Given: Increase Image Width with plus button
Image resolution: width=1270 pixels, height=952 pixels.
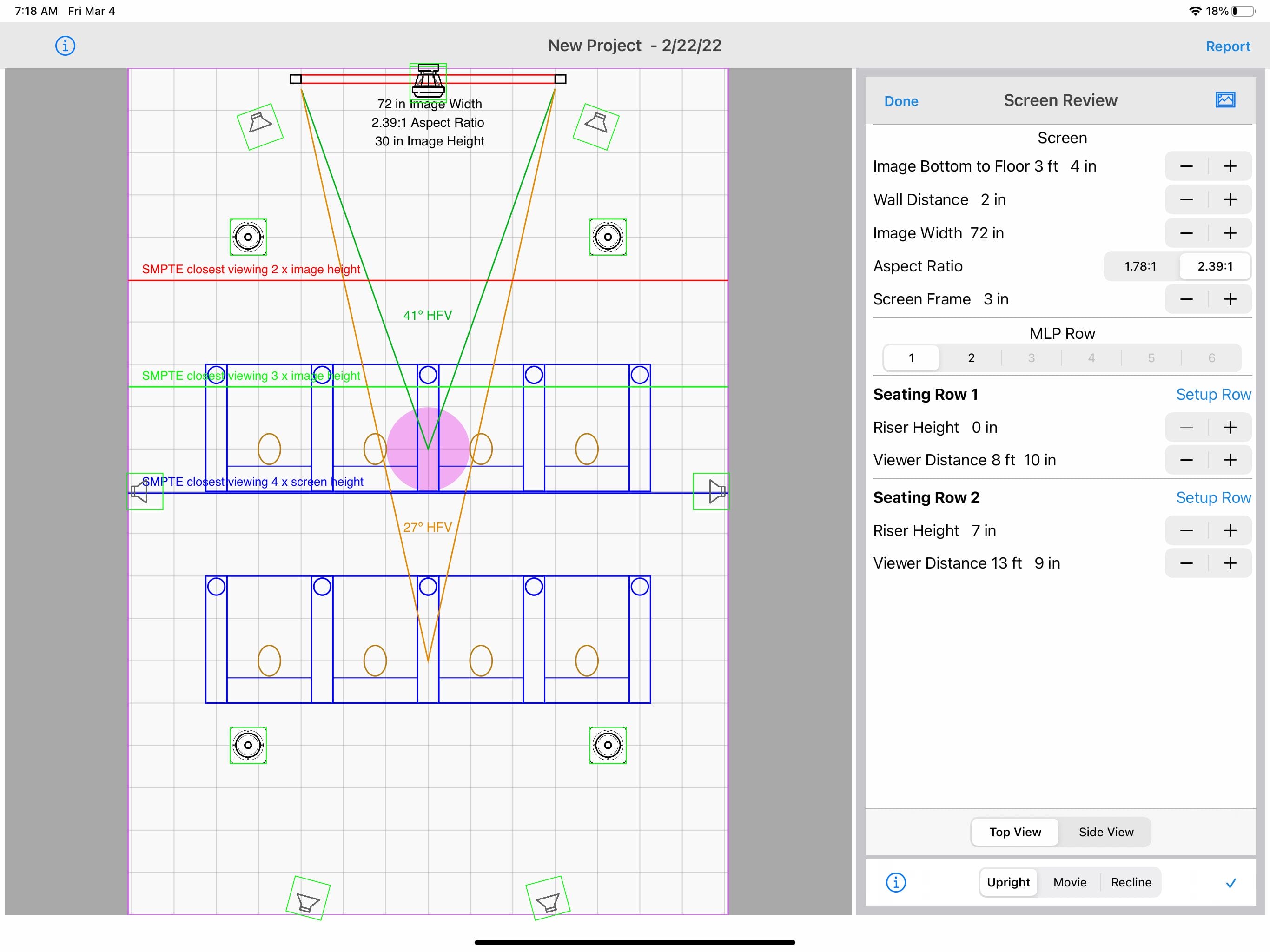Looking at the screenshot, I should coord(1229,233).
